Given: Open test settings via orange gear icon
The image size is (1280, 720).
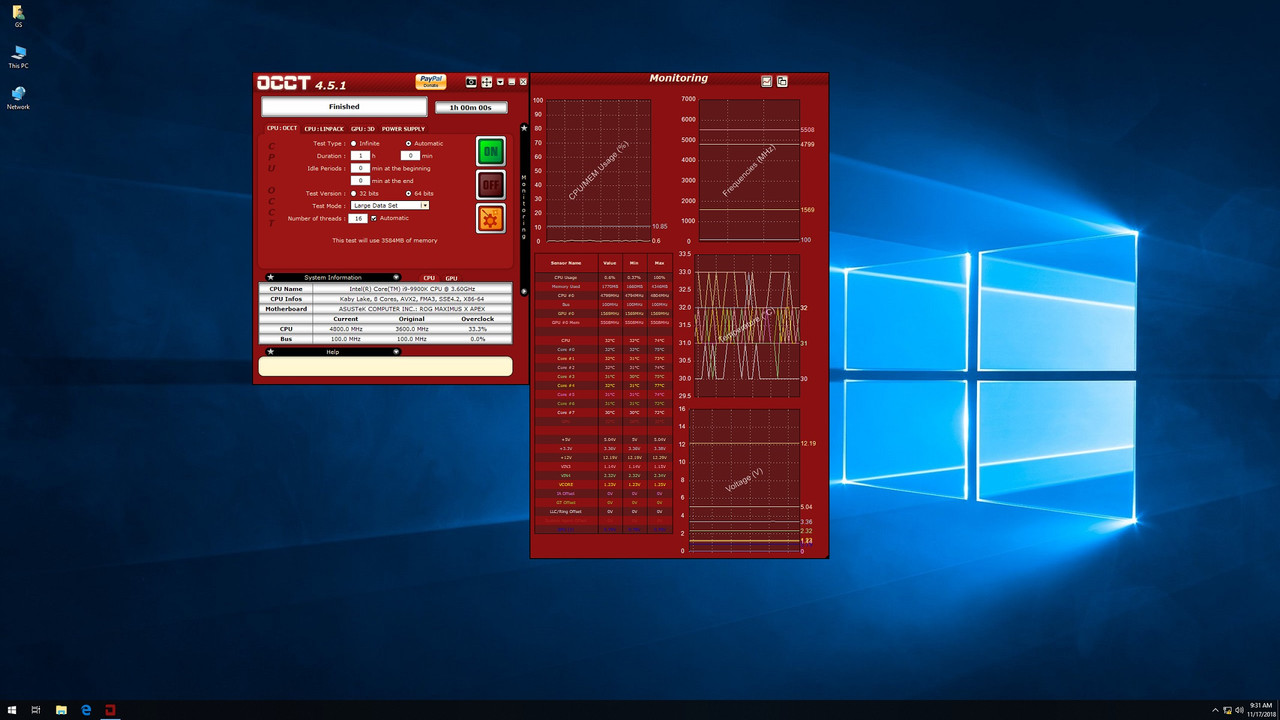Looking at the screenshot, I should 490,218.
